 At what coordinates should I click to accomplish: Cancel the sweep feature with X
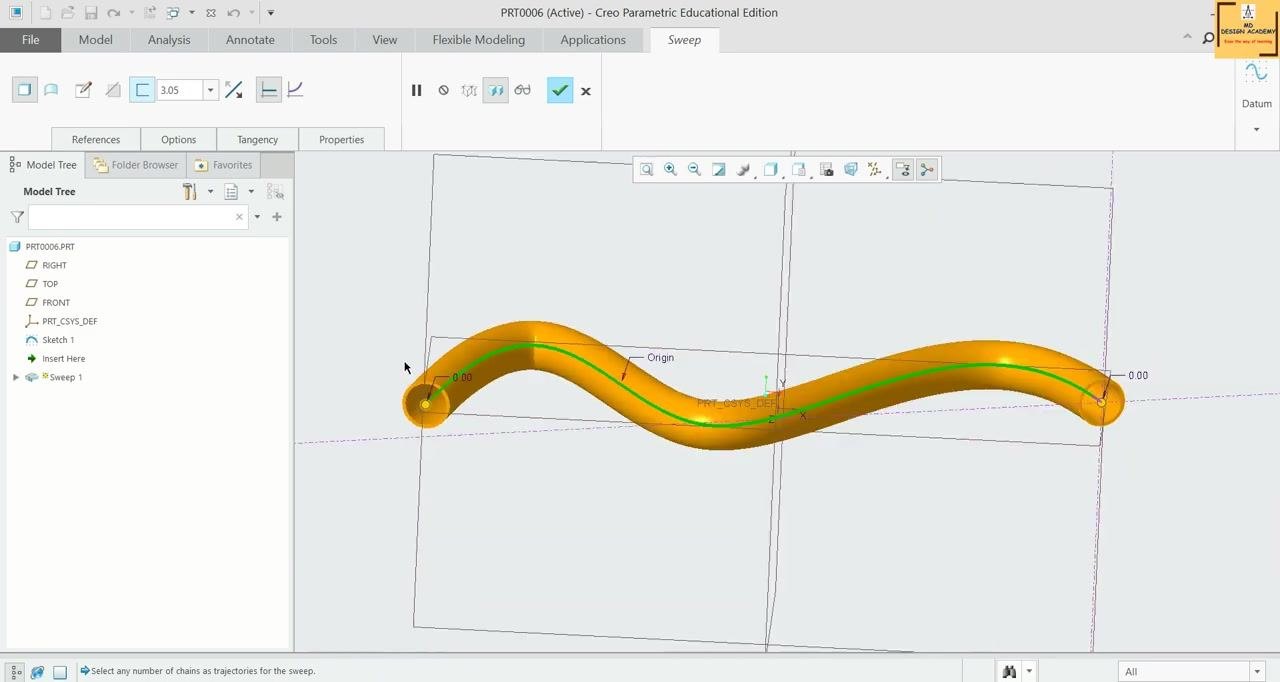click(586, 91)
